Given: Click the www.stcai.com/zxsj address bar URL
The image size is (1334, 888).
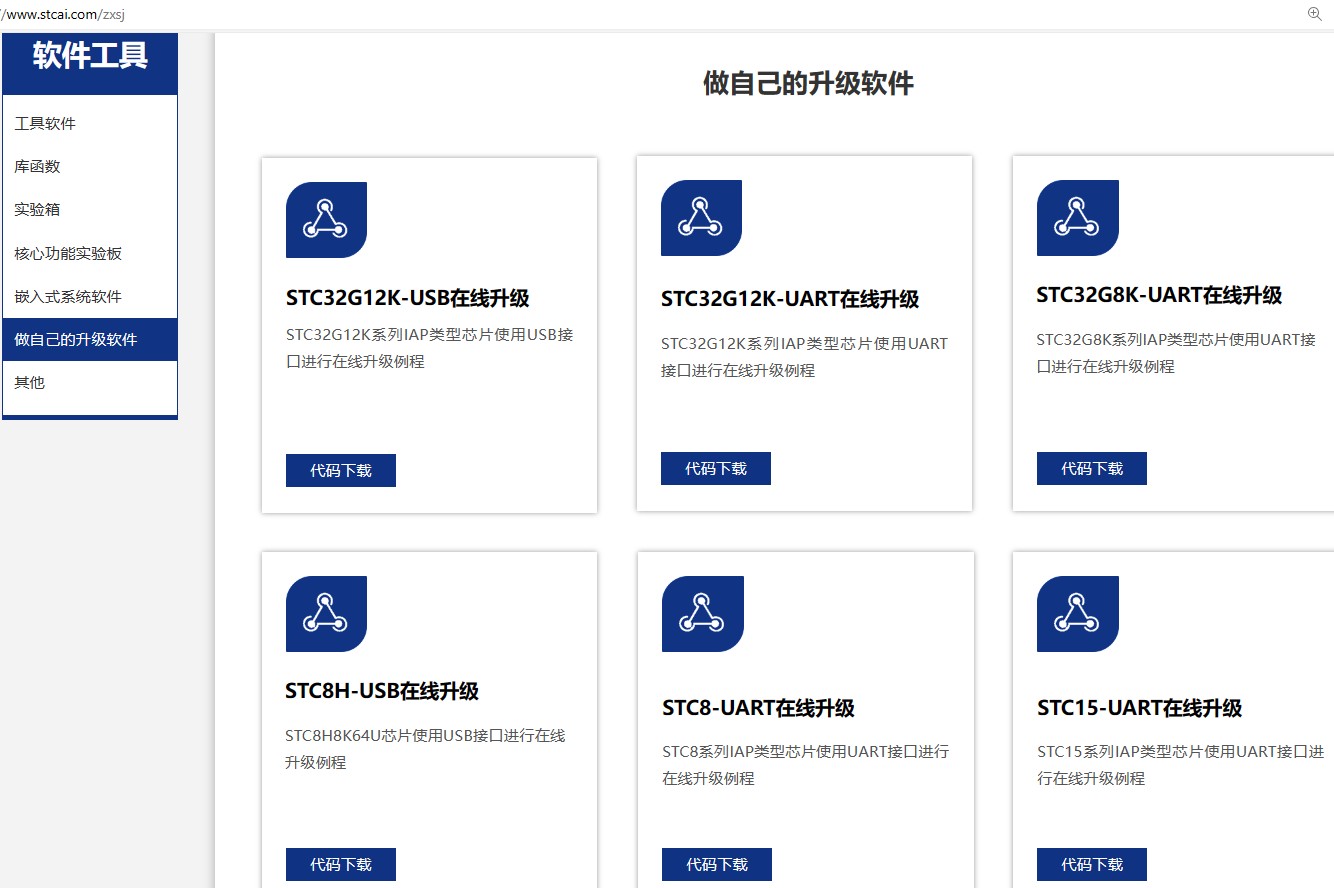Looking at the screenshot, I should click(x=63, y=14).
